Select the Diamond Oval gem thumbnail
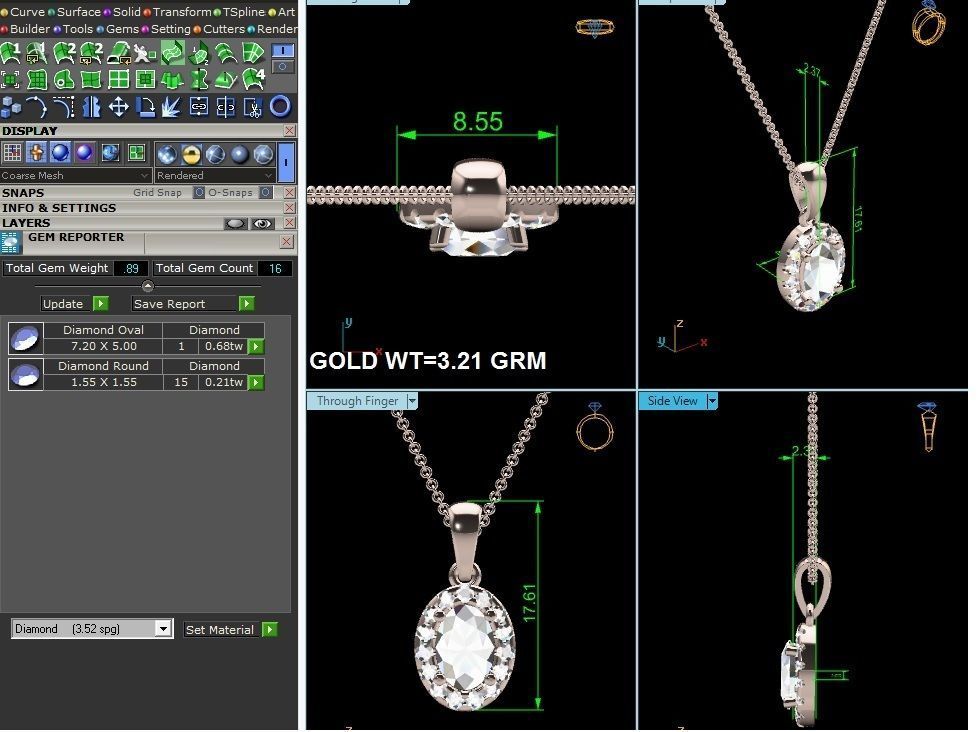This screenshot has height=732, width=979. coord(26,339)
